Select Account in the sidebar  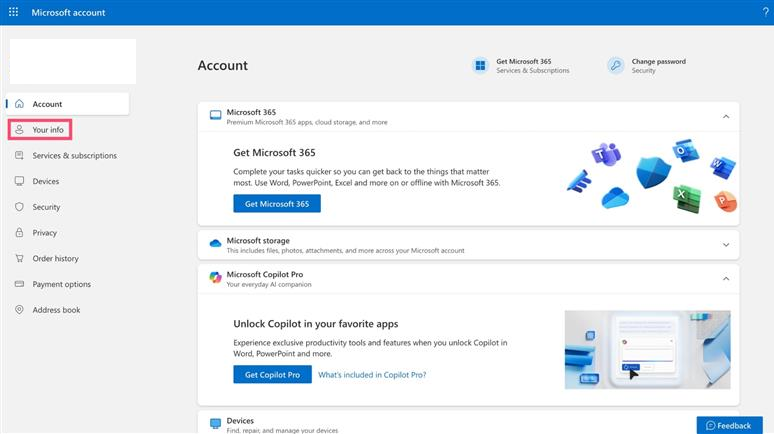pyautogui.click(x=68, y=104)
